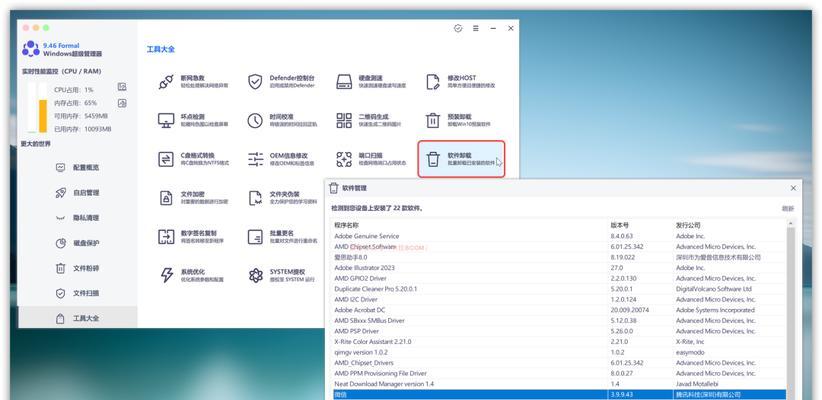Screen dimensions: 822x400
Task: Open the Defender控制台 shield tool
Action: click(x=282, y=82)
